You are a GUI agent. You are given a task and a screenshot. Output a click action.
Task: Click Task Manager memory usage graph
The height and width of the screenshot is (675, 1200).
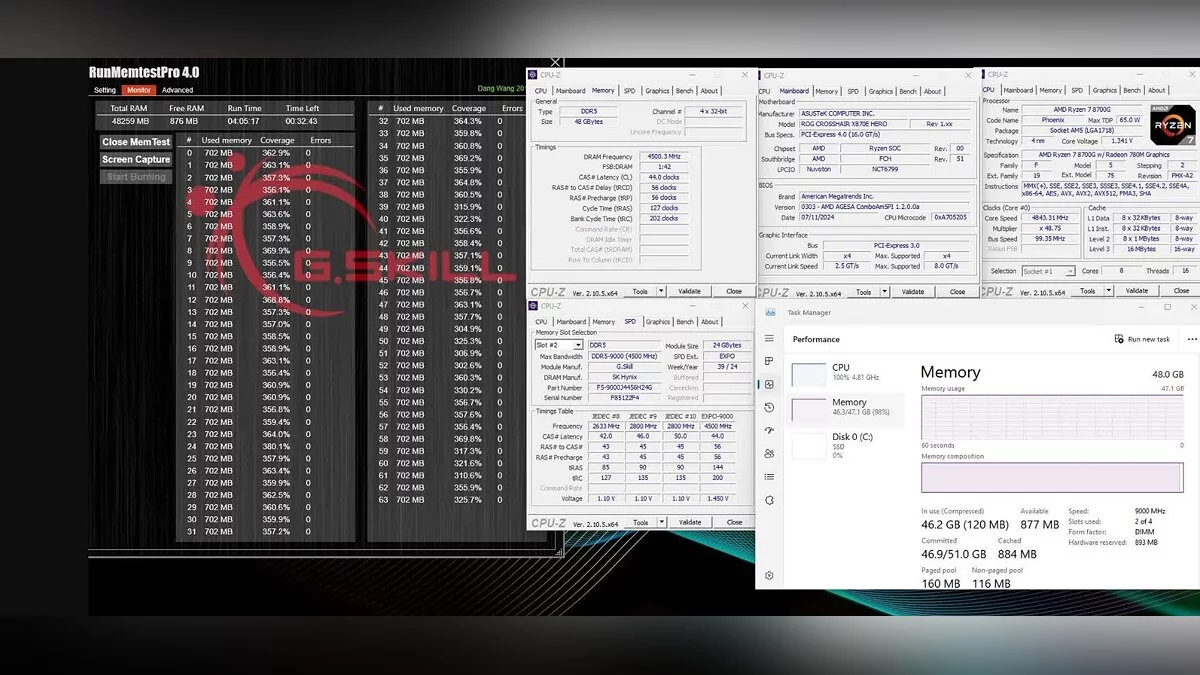pos(1052,418)
